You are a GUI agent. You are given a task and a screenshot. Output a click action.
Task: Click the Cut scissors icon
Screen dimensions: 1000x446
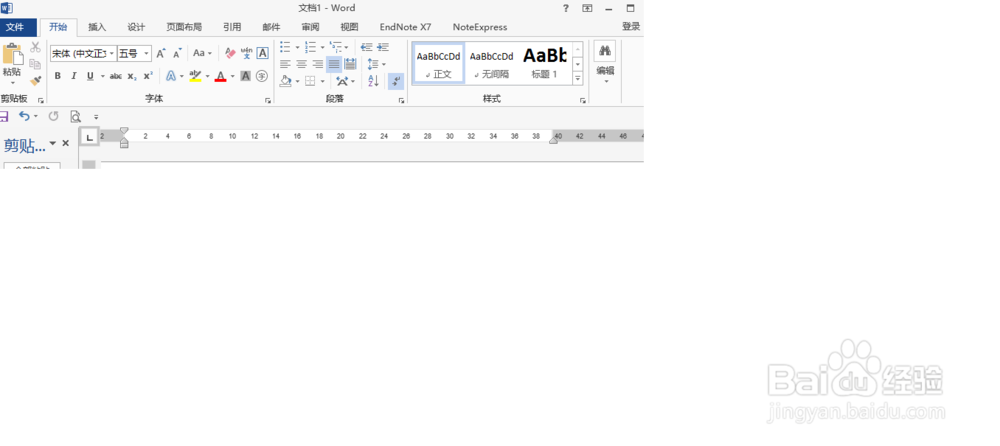coord(36,48)
